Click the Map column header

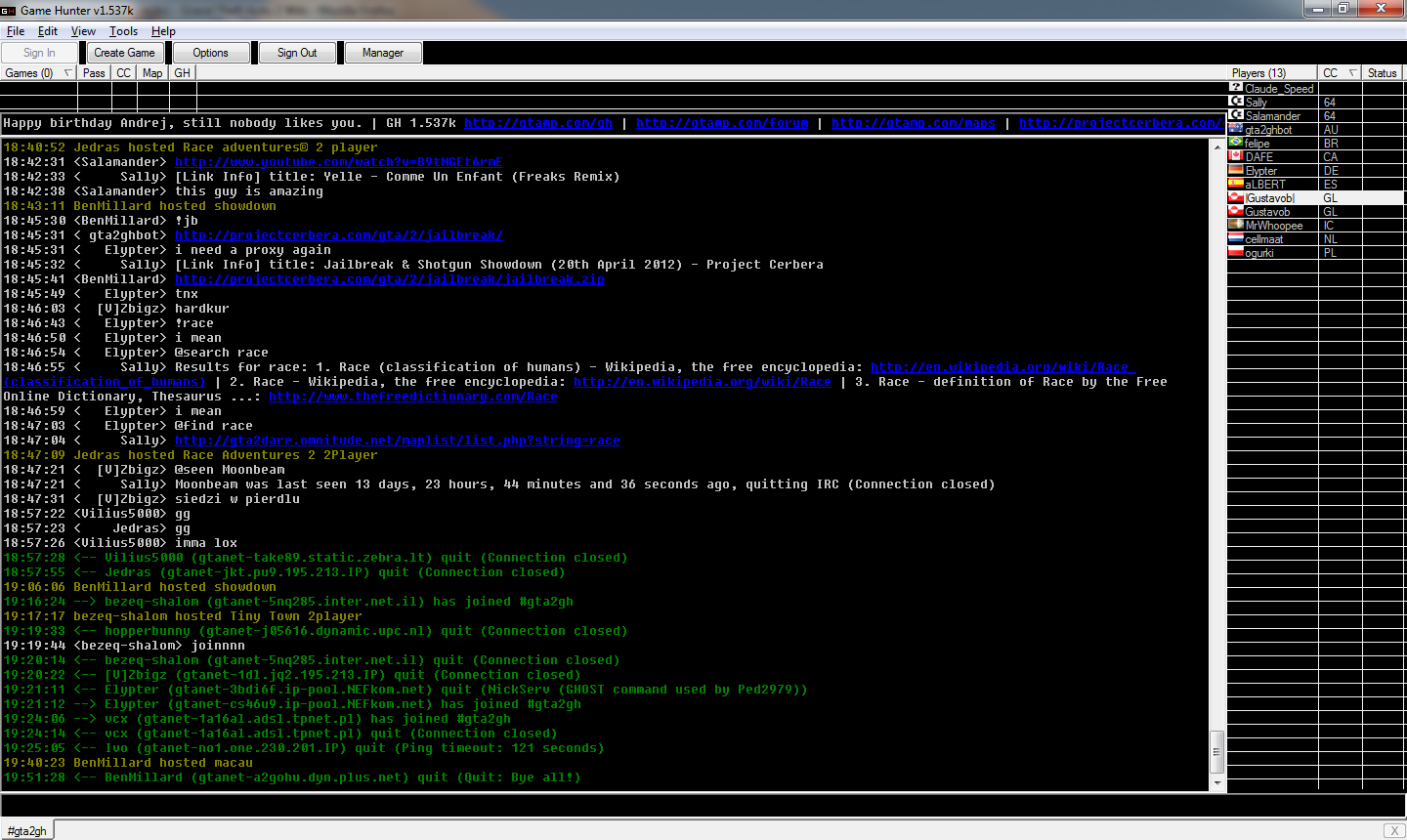152,73
